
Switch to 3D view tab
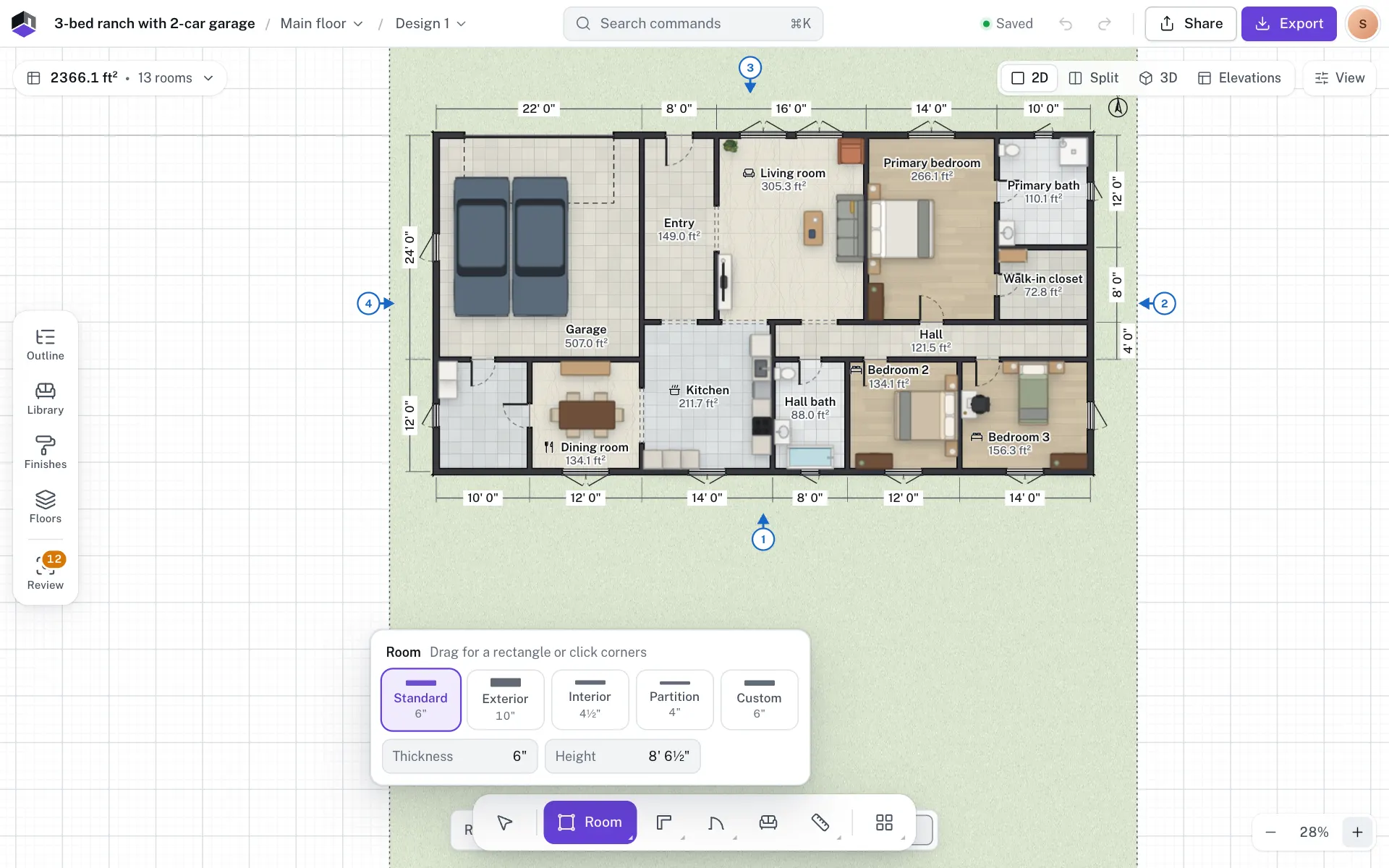click(x=1158, y=78)
